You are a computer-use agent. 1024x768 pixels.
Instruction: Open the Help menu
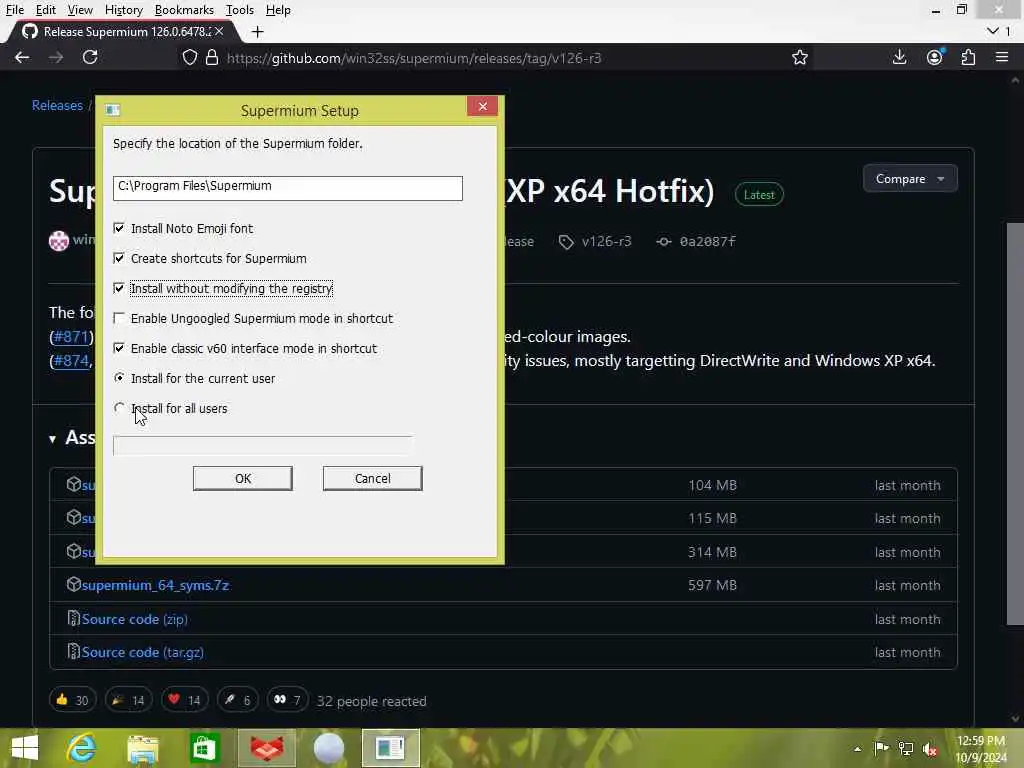[278, 10]
